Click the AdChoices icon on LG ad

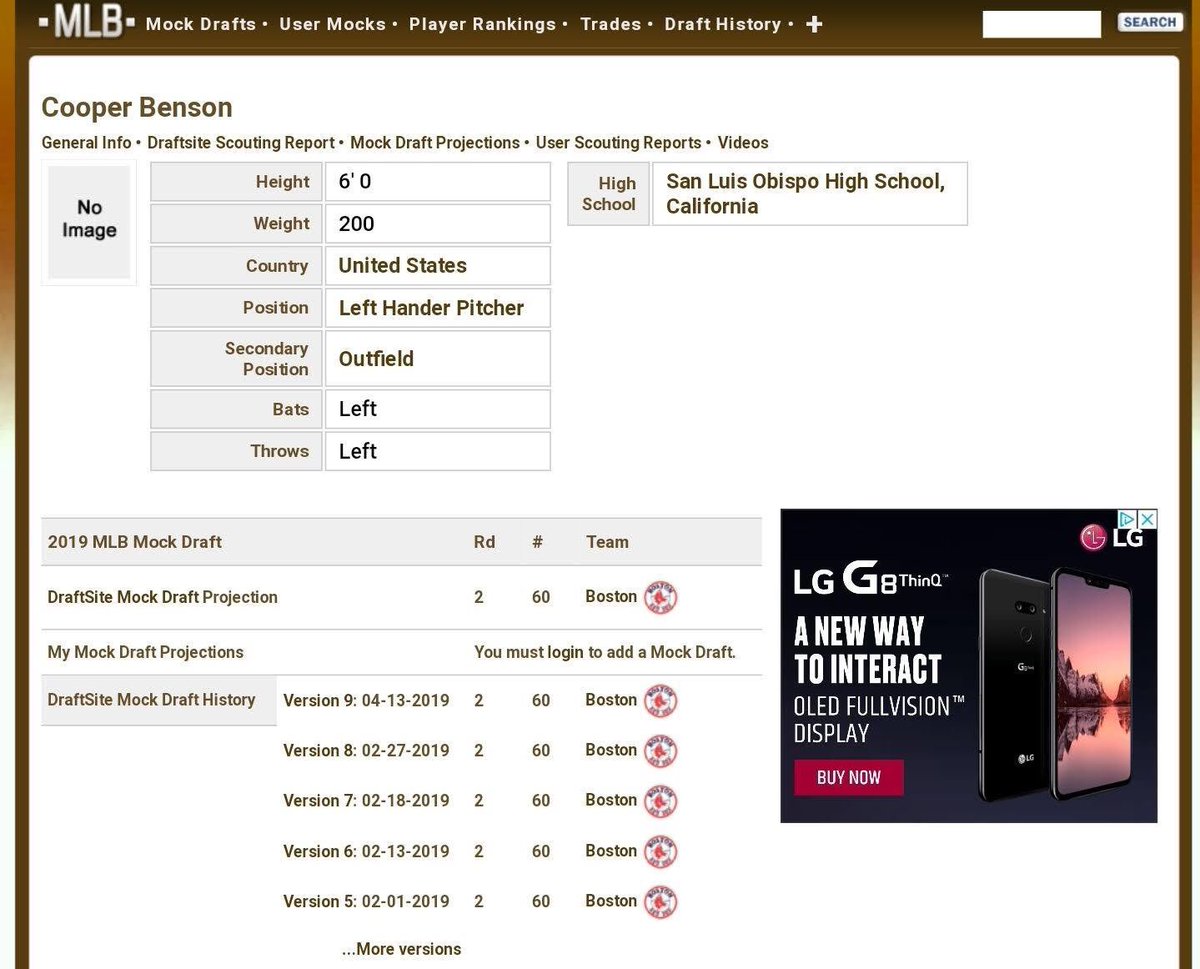(x=1127, y=519)
